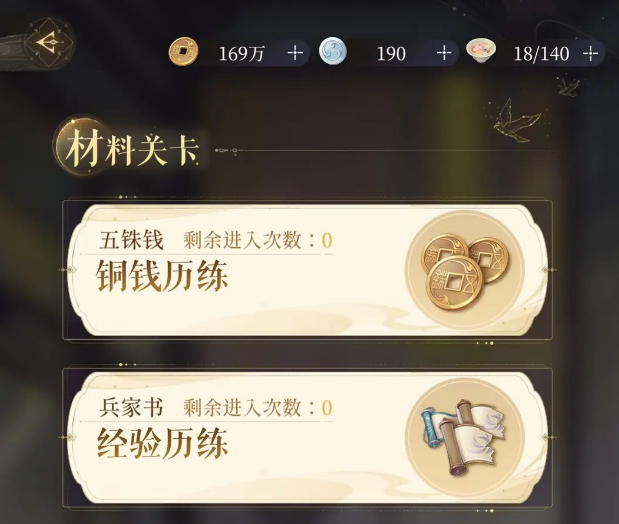Open the 经验历练 stage card
619x524 pixels.
307,438
